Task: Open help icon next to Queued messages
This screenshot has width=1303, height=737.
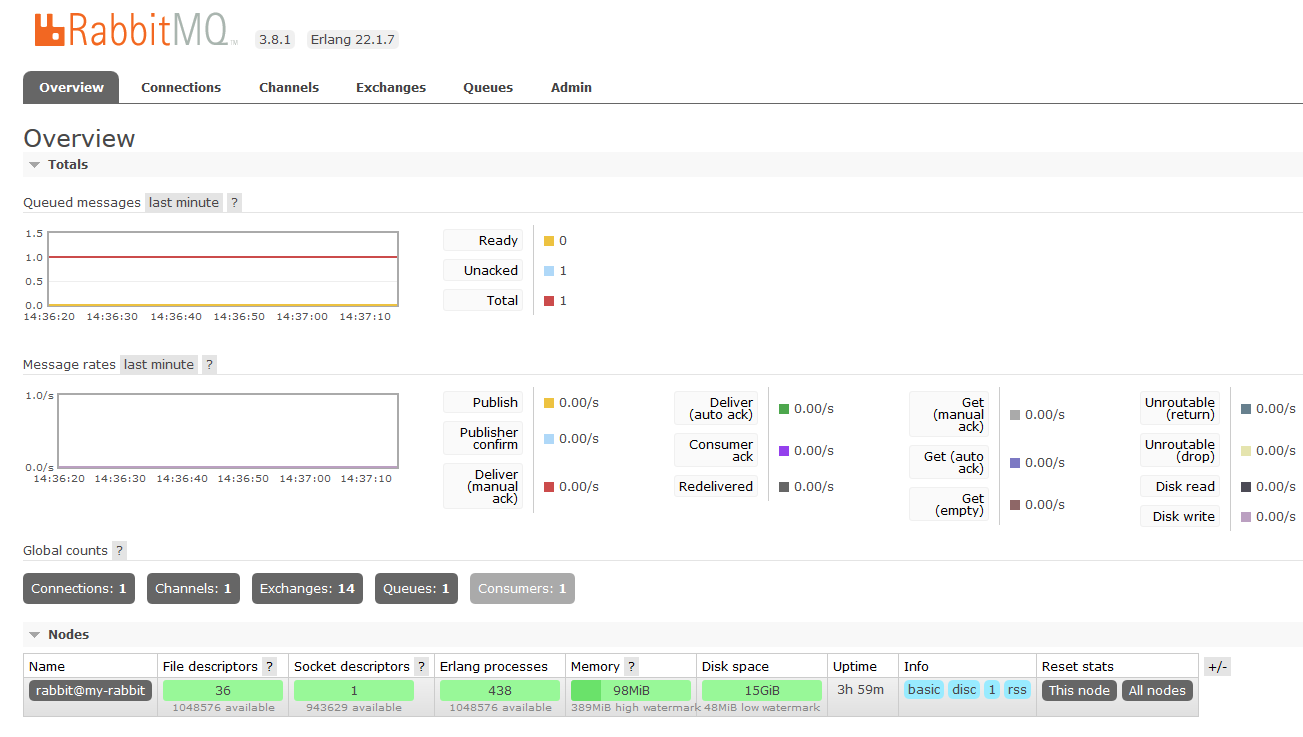Action: point(234,202)
